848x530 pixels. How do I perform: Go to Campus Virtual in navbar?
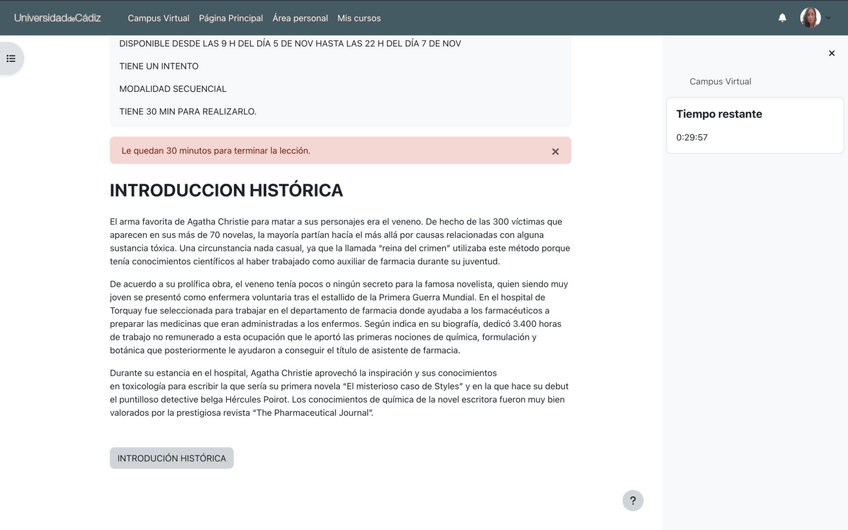(158, 18)
